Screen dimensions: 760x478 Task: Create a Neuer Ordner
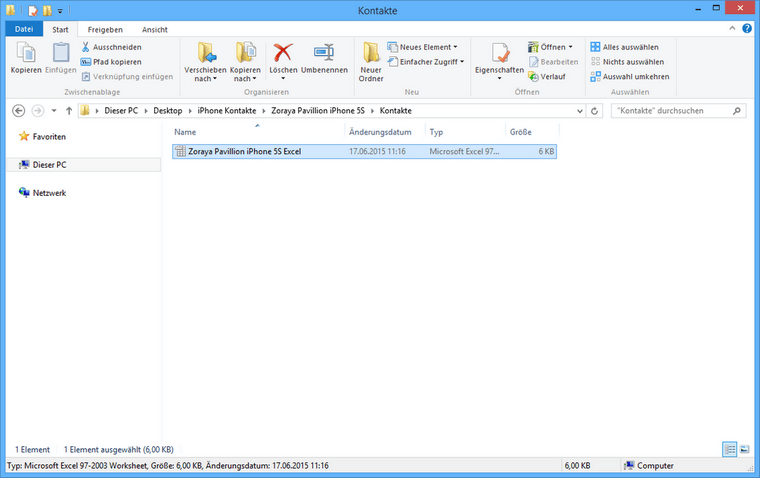(371, 61)
